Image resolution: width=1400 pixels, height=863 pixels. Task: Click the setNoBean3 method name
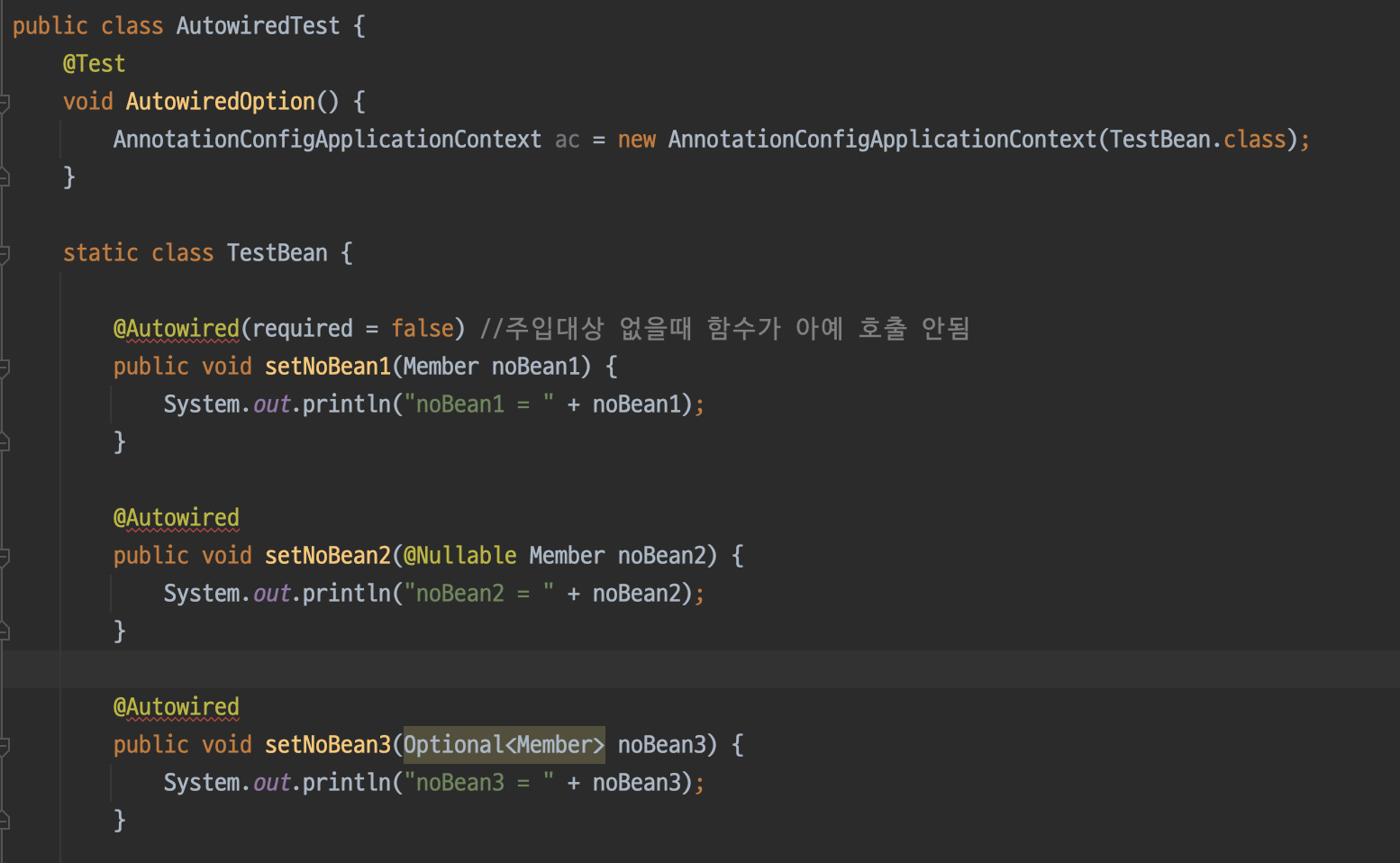click(327, 744)
